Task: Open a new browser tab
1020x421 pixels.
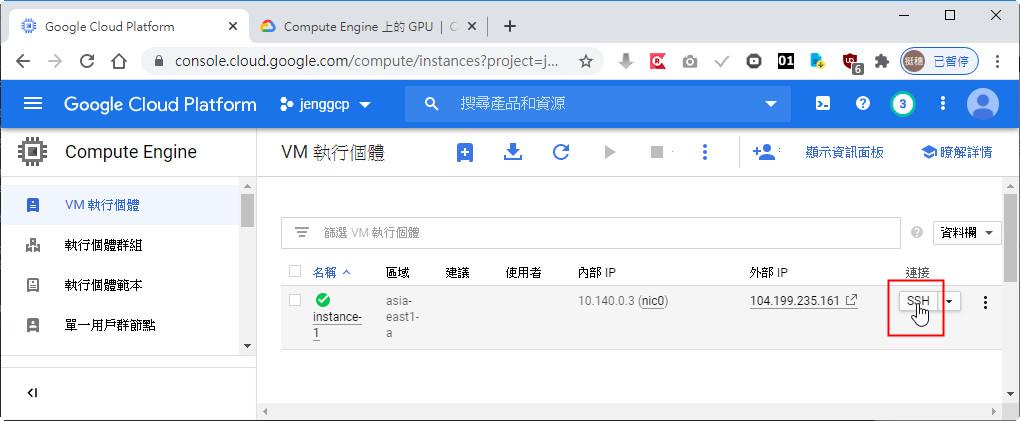Action: pyautogui.click(x=510, y=26)
